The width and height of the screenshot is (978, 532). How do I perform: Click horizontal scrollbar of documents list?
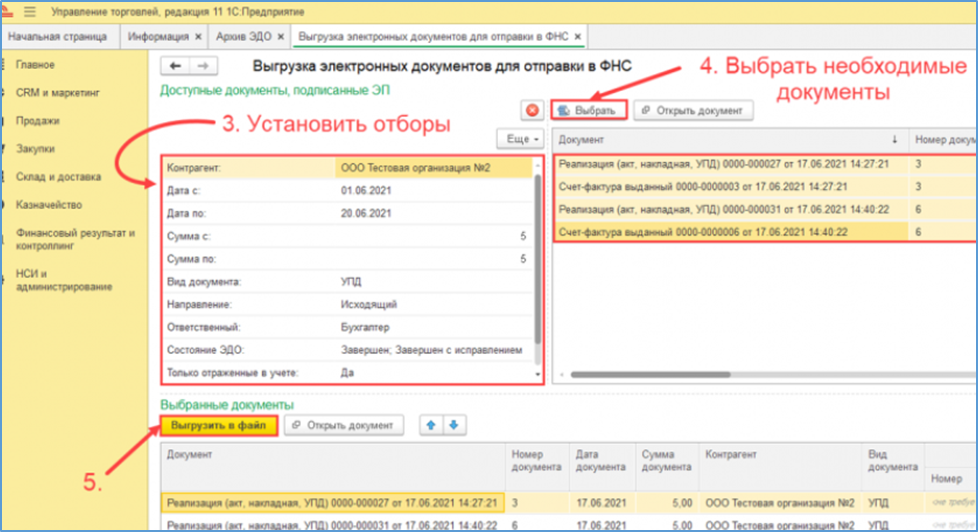tap(651, 375)
